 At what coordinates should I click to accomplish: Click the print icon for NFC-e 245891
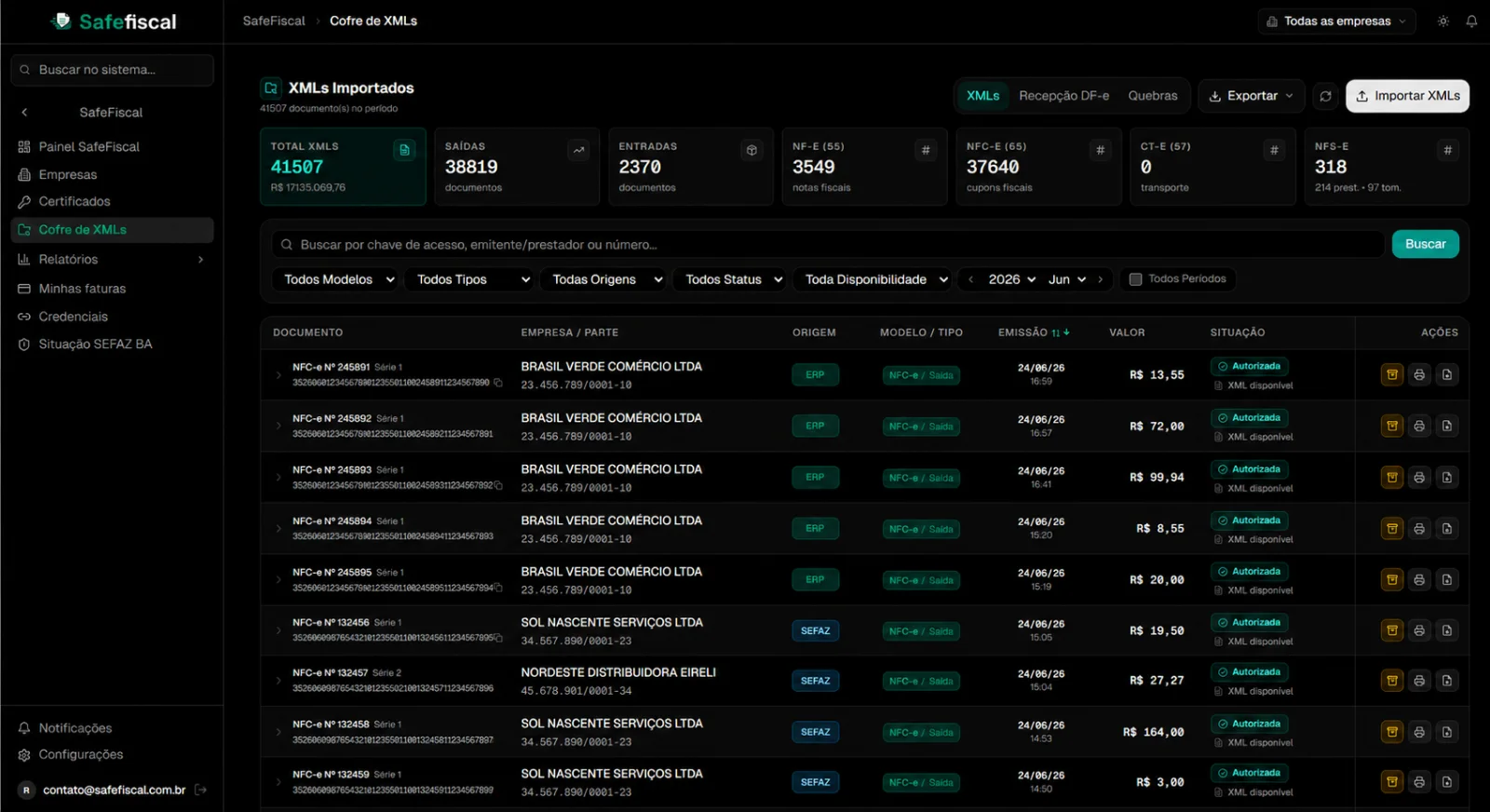(x=1419, y=374)
